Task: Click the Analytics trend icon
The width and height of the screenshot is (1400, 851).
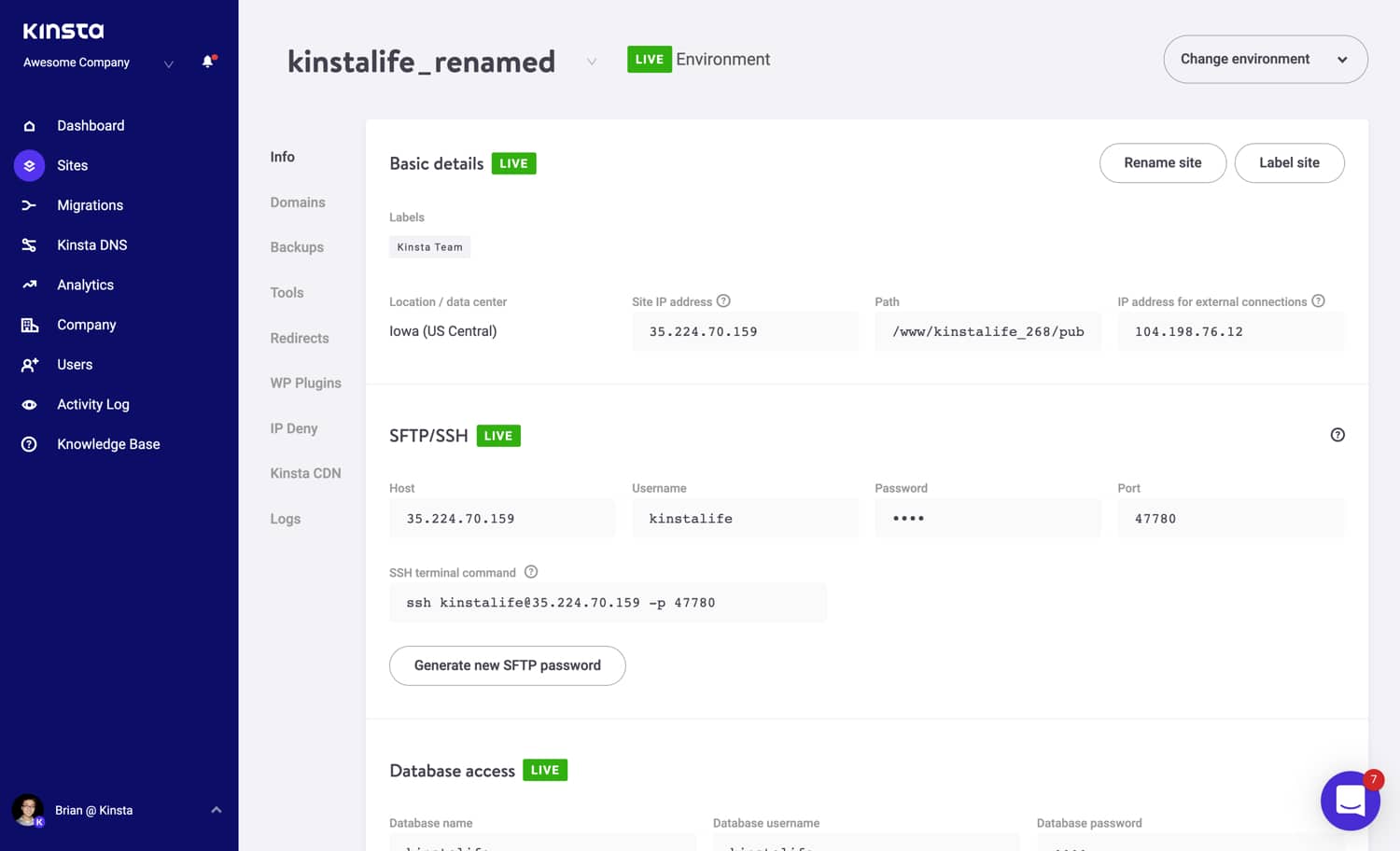Action: click(x=29, y=285)
